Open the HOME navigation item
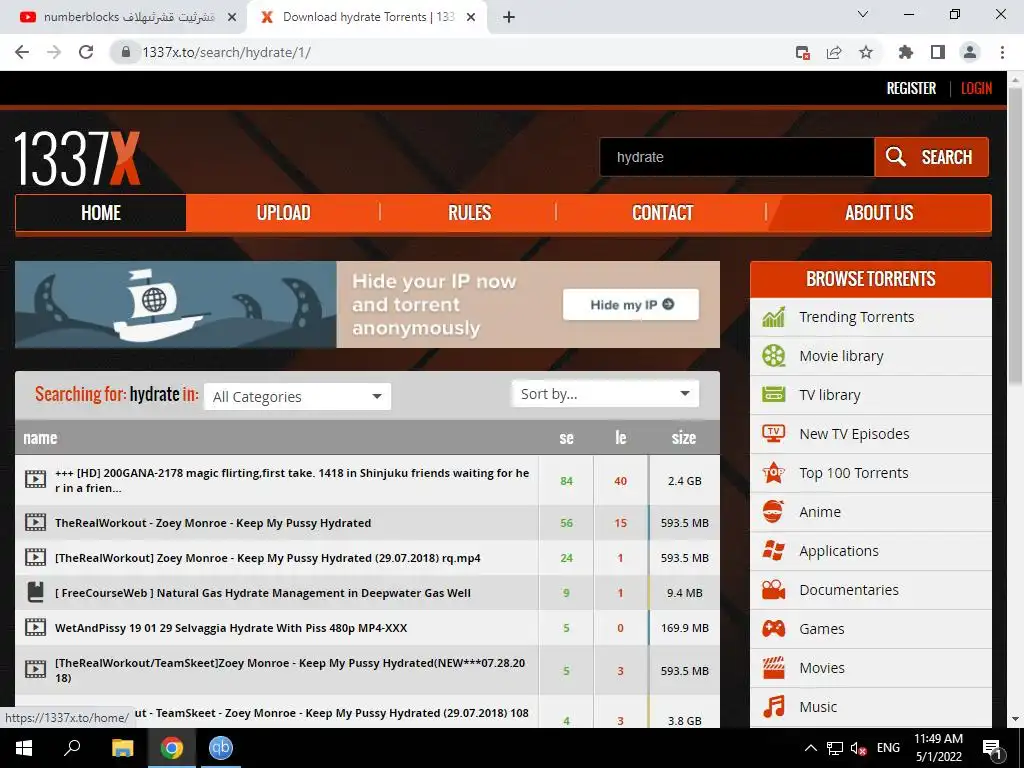This screenshot has height=768, width=1024. click(101, 213)
